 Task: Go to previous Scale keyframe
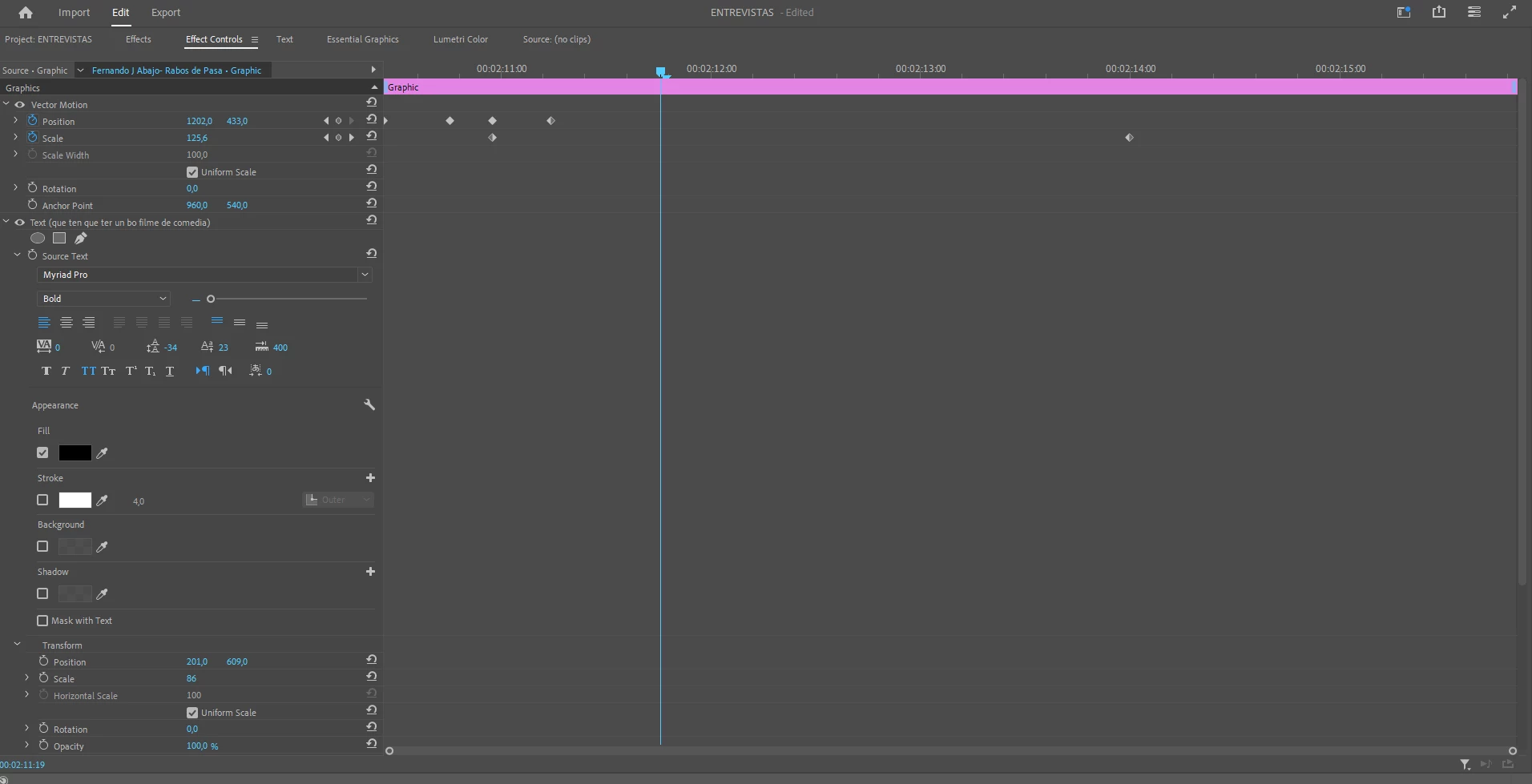[x=325, y=138]
